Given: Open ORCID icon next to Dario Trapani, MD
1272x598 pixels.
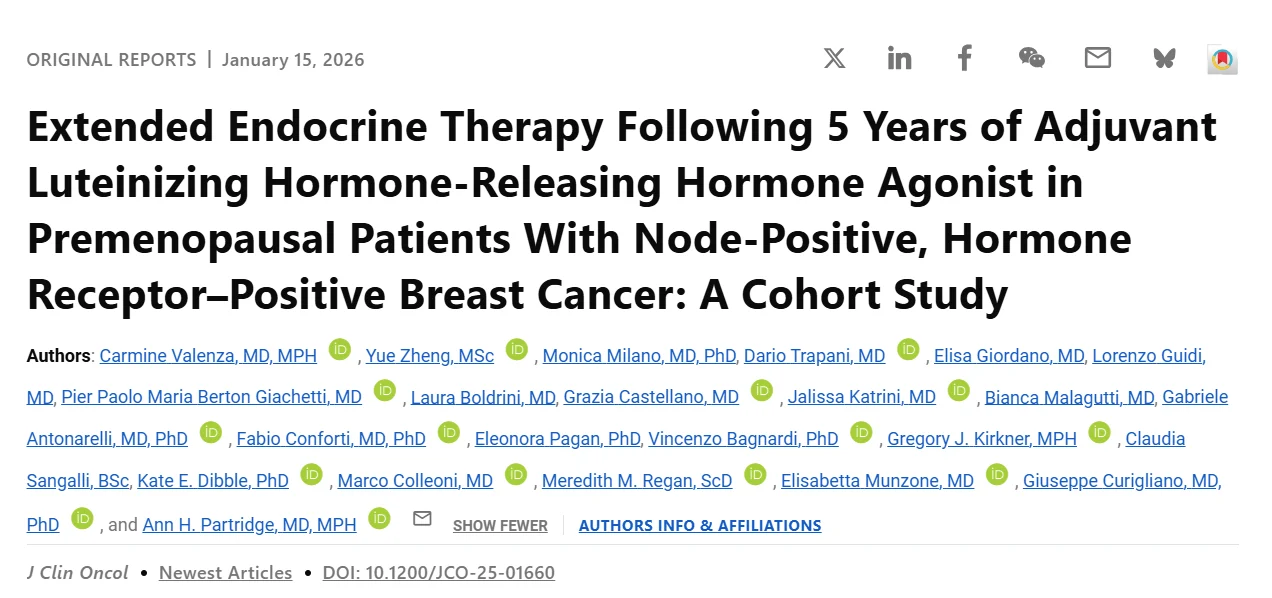Looking at the screenshot, I should [x=908, y=350].
